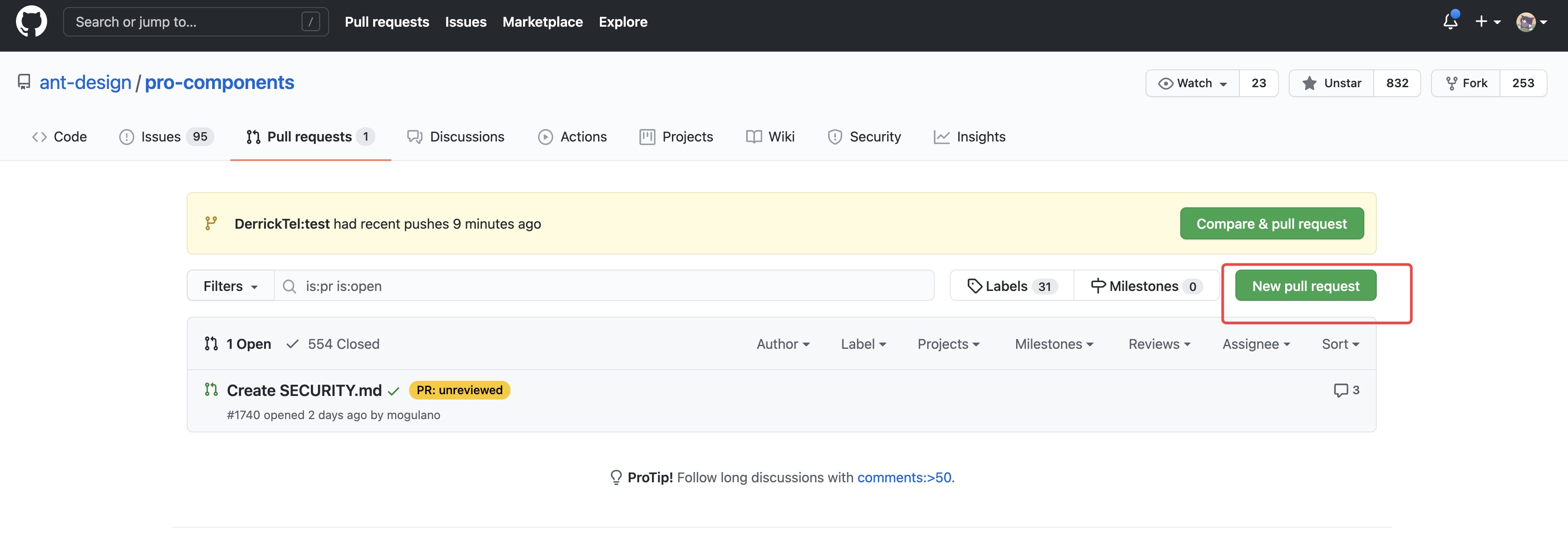Open Milestones via the signpost icon

(1098, 286)
